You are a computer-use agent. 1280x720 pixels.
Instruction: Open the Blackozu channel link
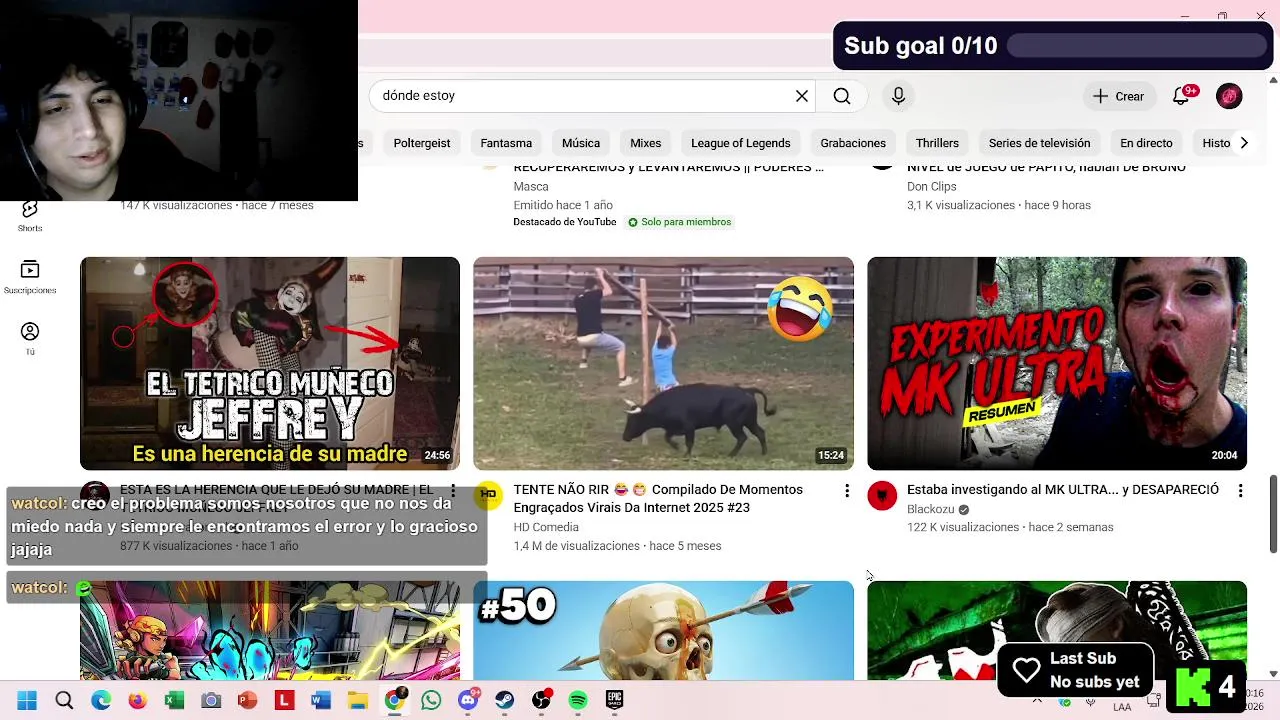(930, 509)
